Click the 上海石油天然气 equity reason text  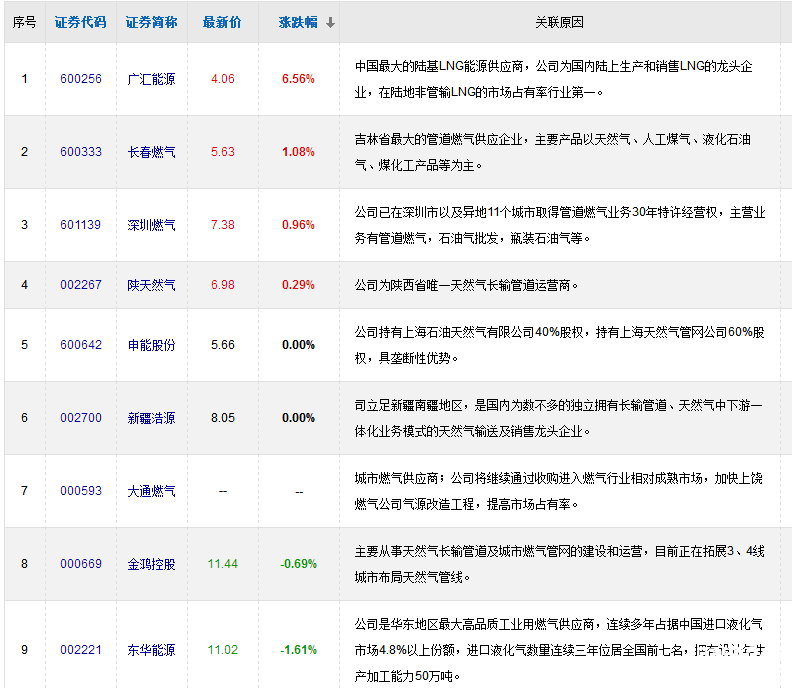point(560,346)
